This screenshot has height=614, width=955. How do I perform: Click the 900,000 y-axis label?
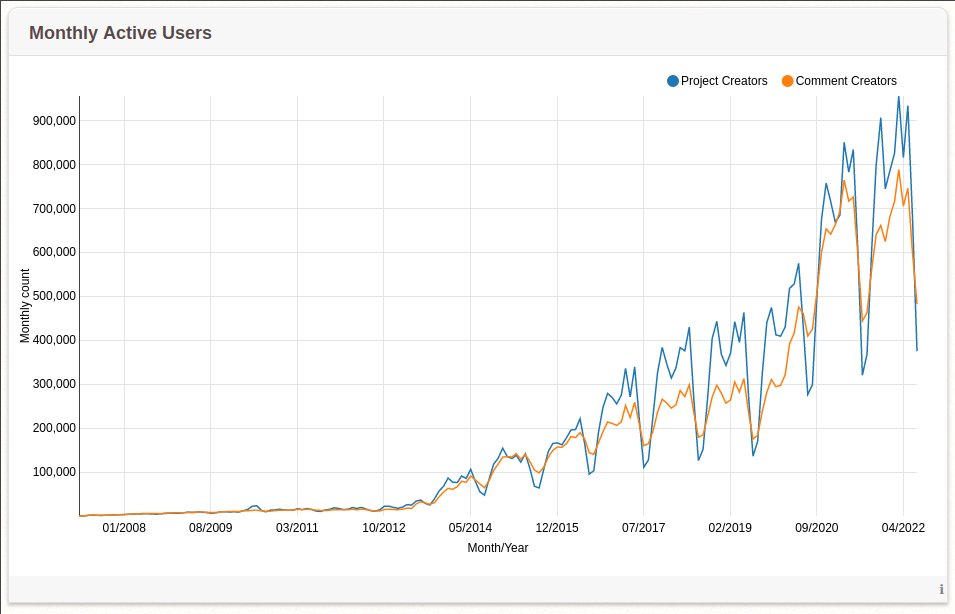pyautogui.click(x=54, y=121)
